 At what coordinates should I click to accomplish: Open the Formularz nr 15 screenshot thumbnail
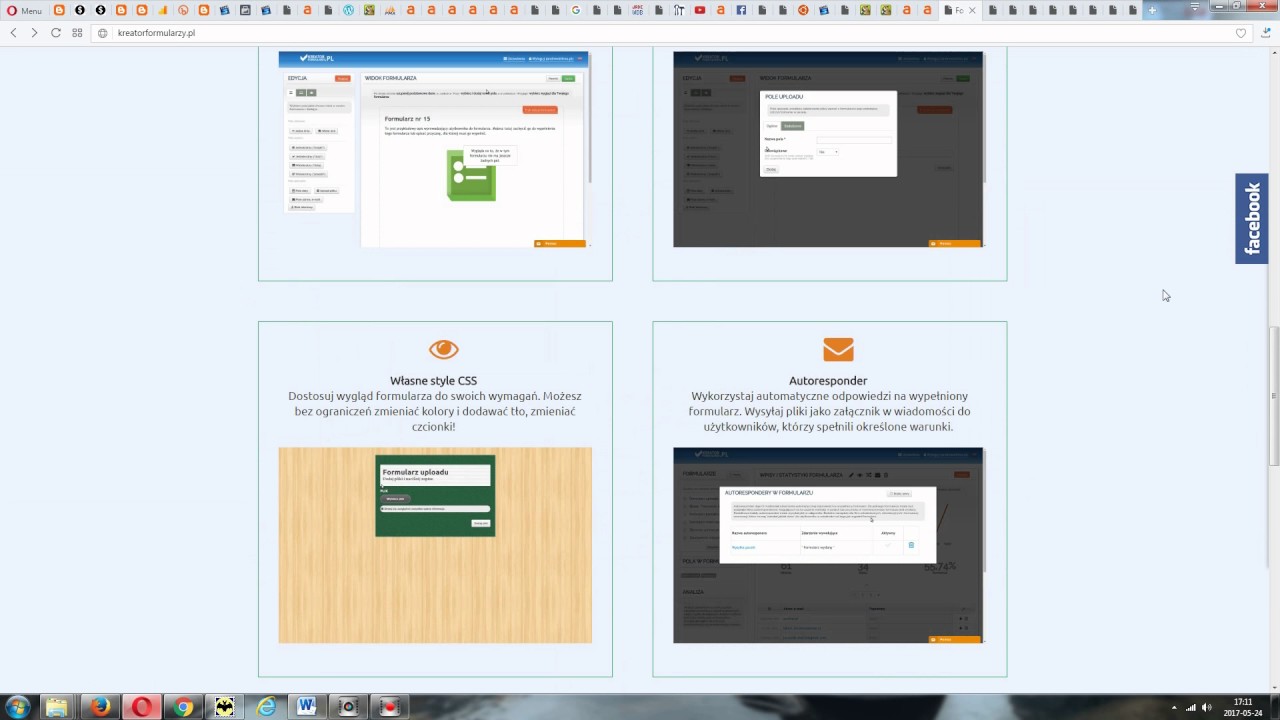point(435,149)
